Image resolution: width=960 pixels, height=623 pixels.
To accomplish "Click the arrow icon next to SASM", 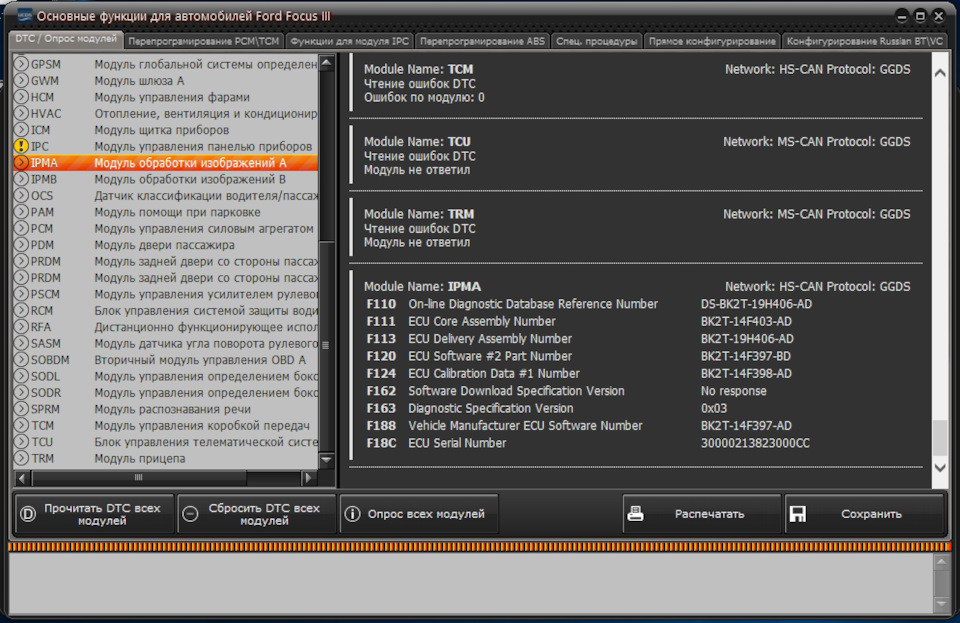I will click(x=20, y=344).
